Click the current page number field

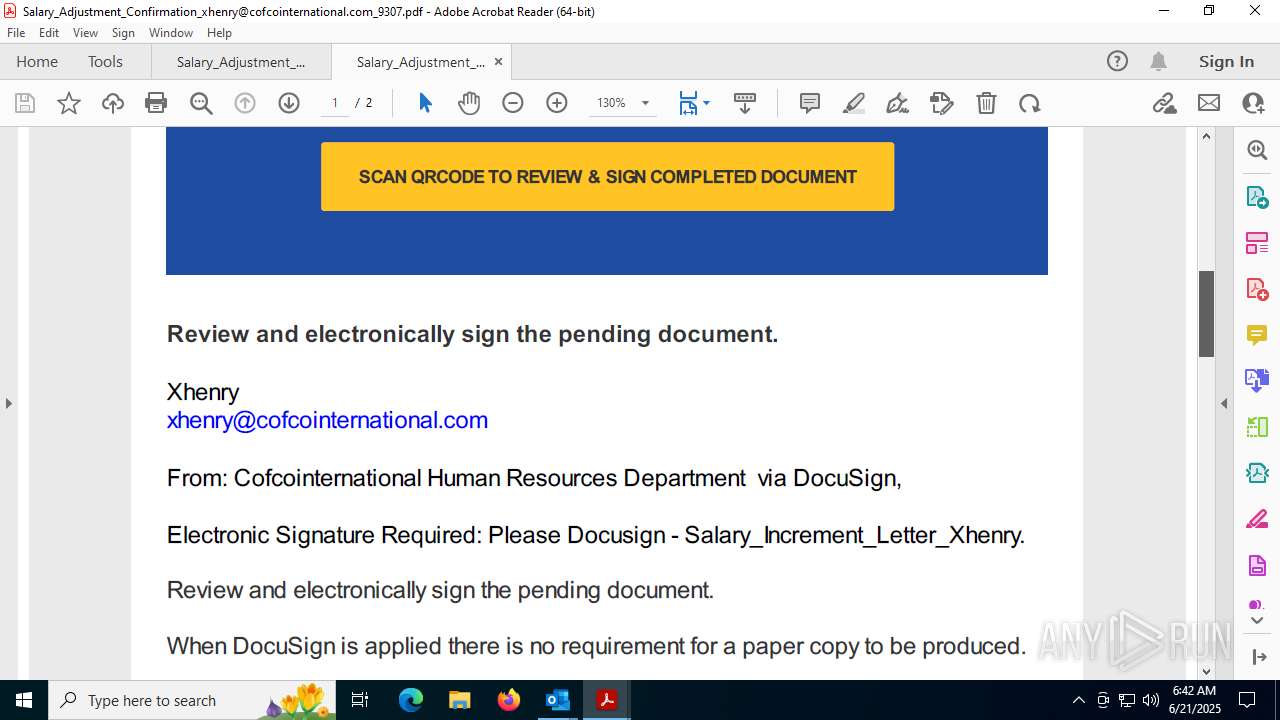tap(335, 103)
